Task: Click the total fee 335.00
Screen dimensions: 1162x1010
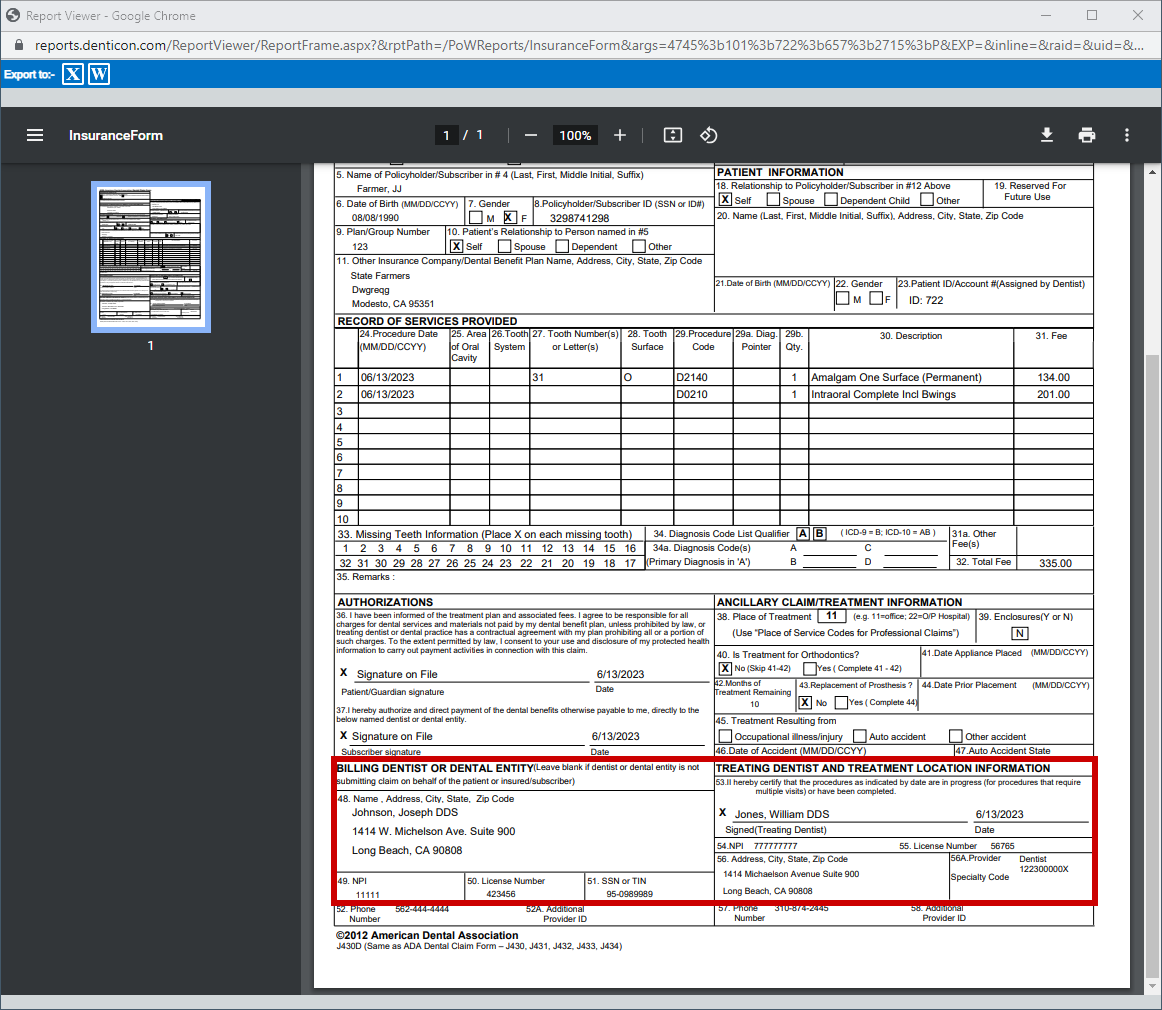Action: (1055, 563)
